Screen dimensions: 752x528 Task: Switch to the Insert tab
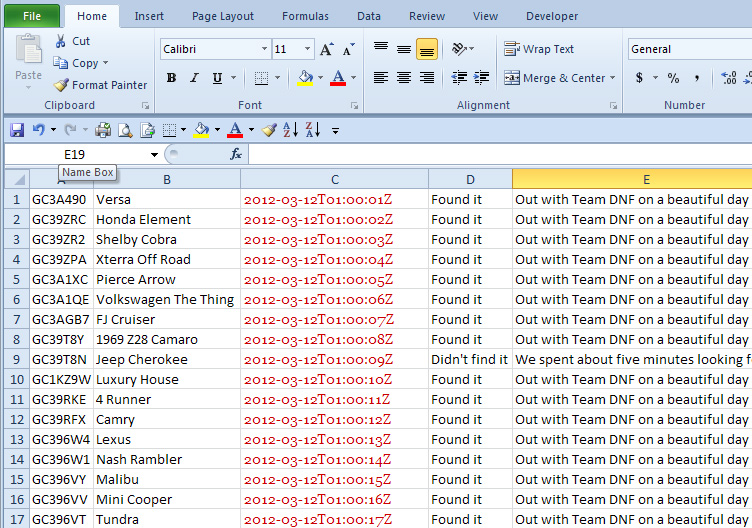click(149, 16)
